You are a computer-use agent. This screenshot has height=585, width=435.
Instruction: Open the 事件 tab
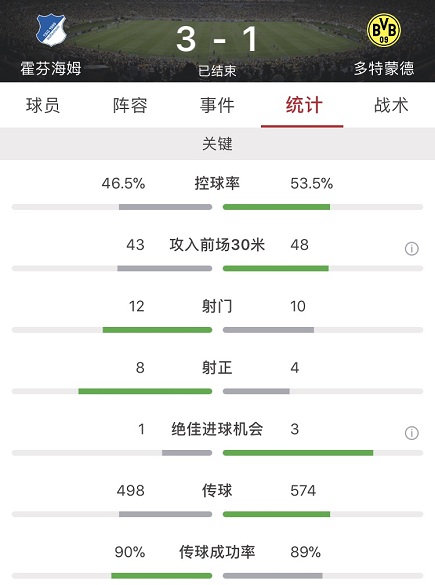coord(217,105)
